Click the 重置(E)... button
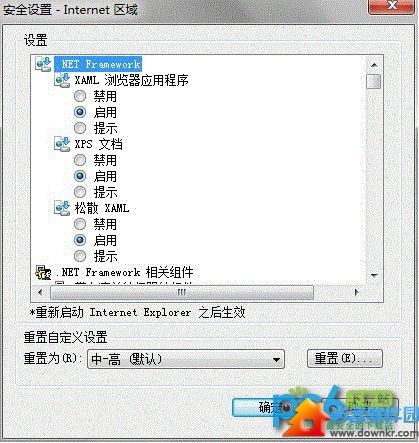The height and width of the screenshot is (443, 419). [344, 358]
